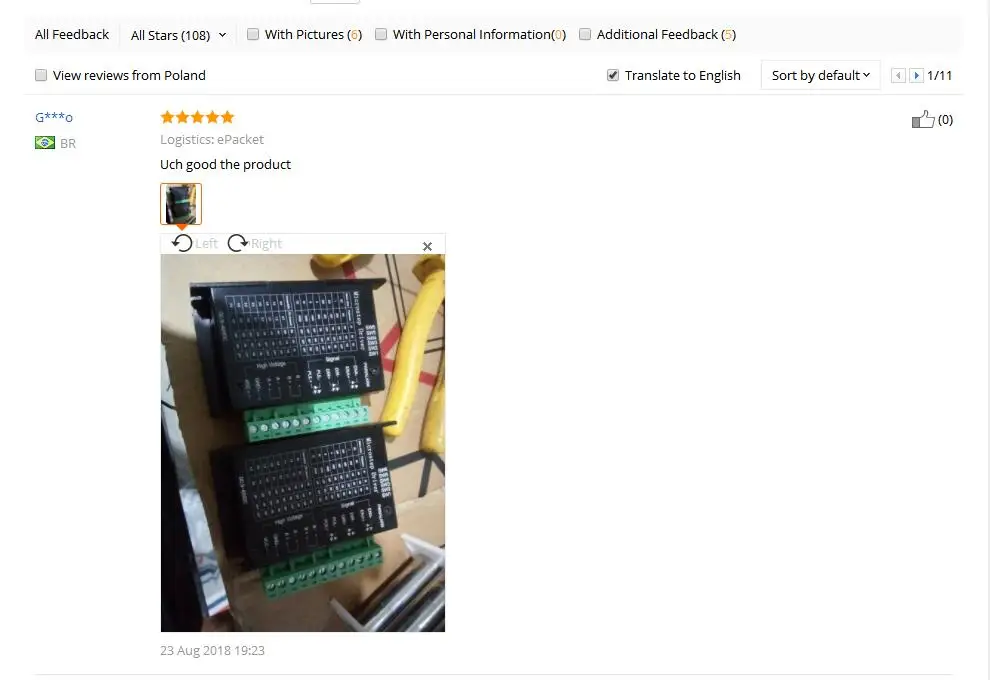990x680 pixels.
Task: Enable With Pictures filter checkbox
Action: point(253,34)
